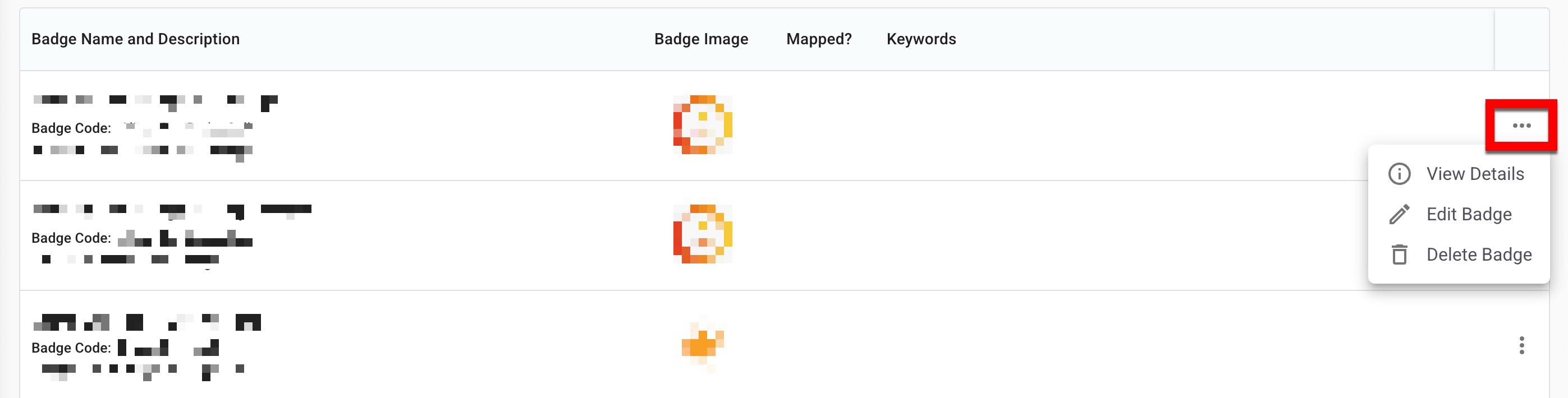1568x398 pixels.
Task: Click the Mapped? column header
Action: click(x=819, y=39)
